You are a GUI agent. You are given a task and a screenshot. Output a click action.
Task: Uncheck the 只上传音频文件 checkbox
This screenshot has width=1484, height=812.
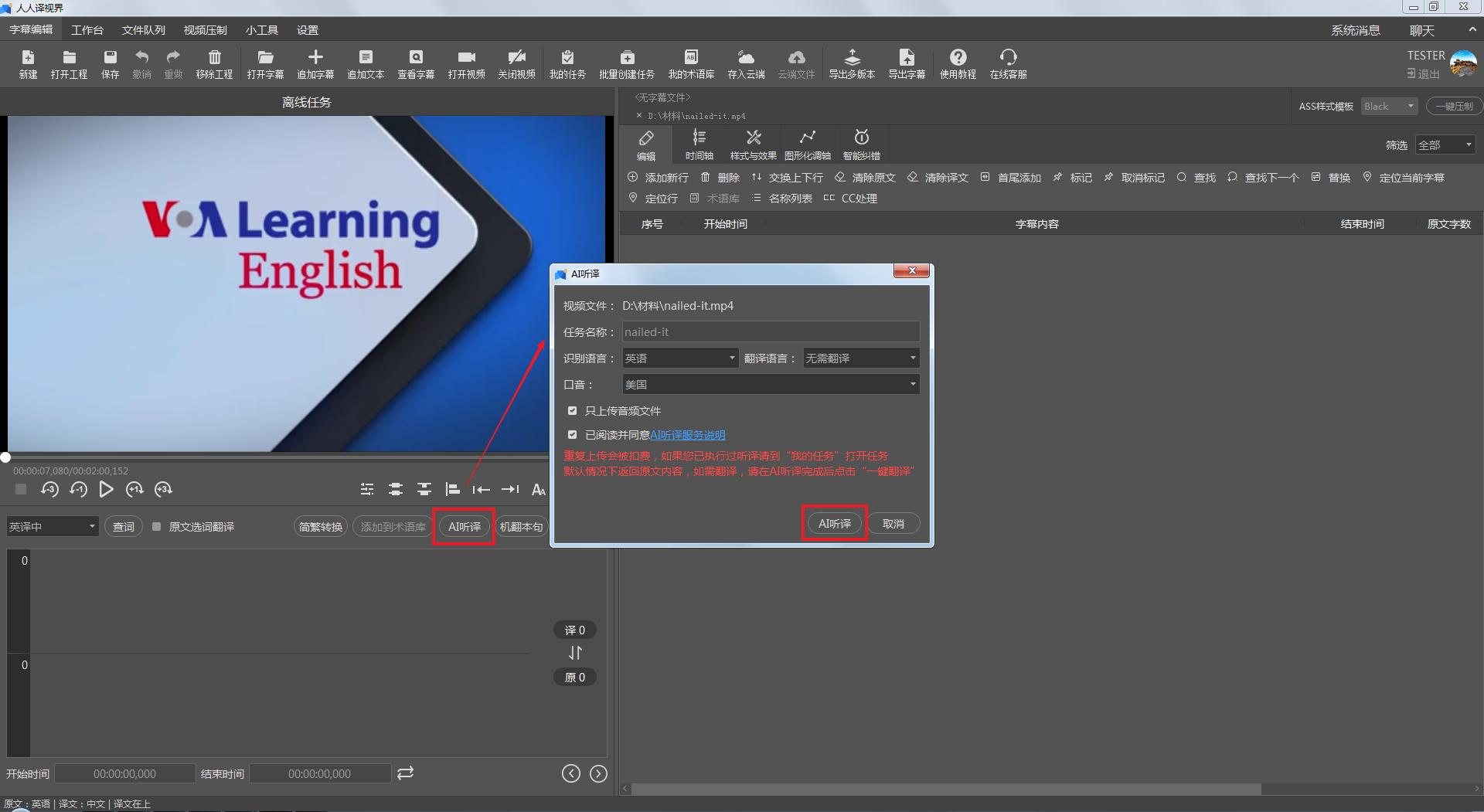tap(572, 411)
